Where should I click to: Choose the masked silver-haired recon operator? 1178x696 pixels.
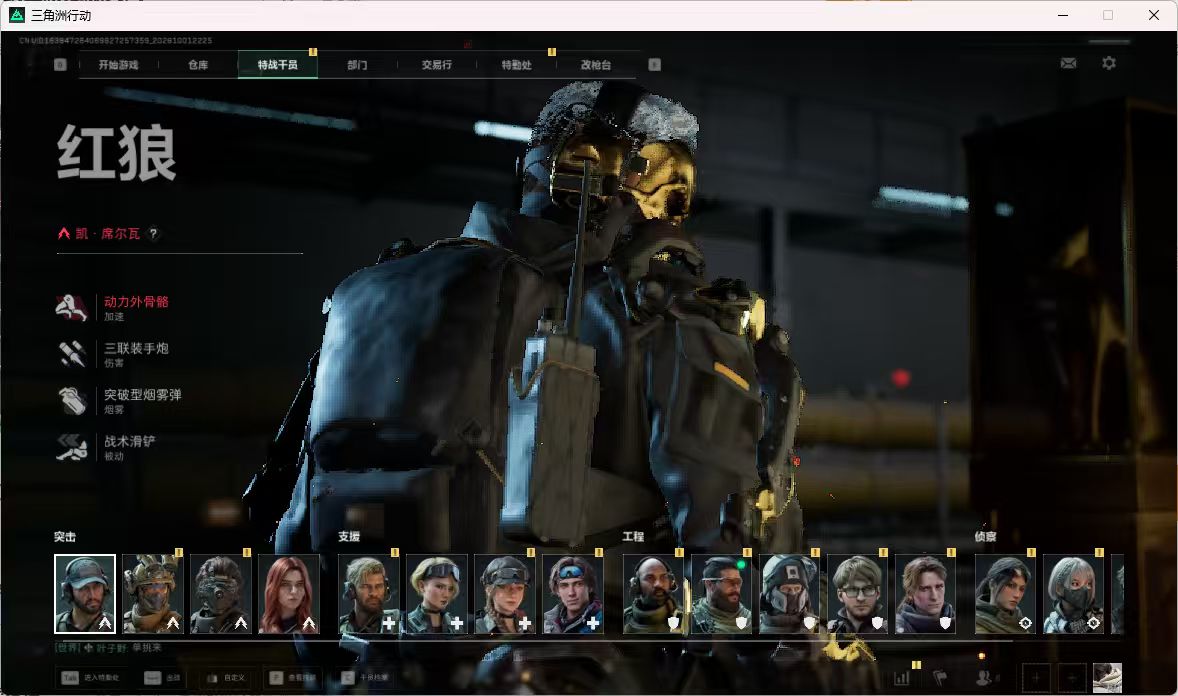pos(1074,595)
